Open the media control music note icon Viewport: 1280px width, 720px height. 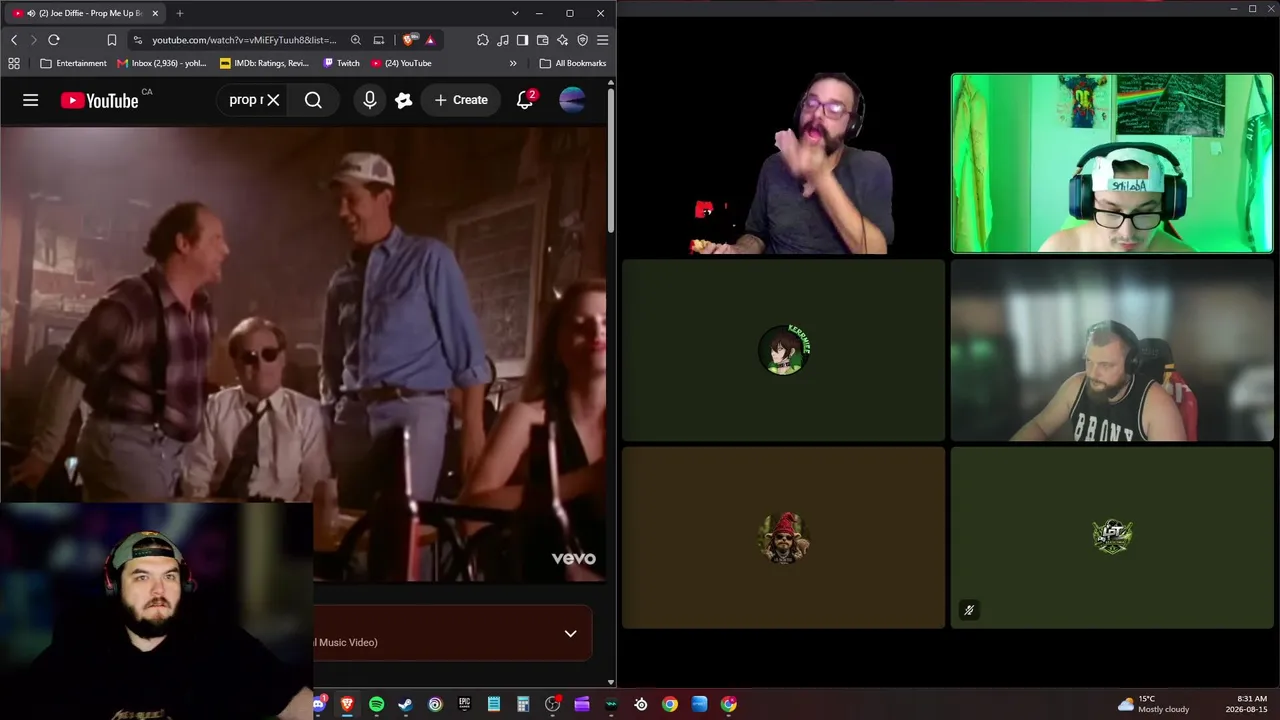point(503,40)
